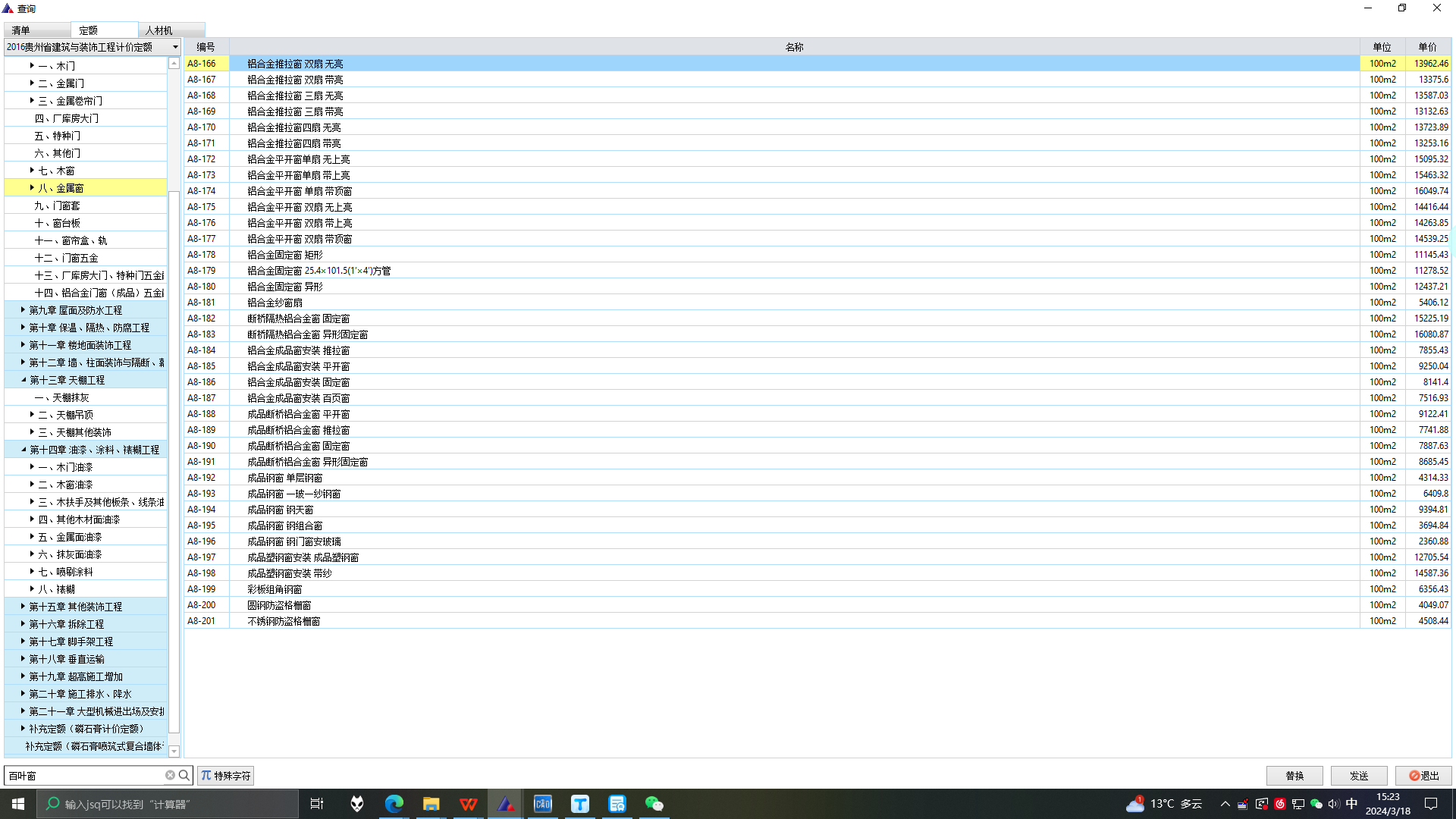Select 十二、门窗五金 tree item
This screenshot has height=819, width=1456.
86,258
